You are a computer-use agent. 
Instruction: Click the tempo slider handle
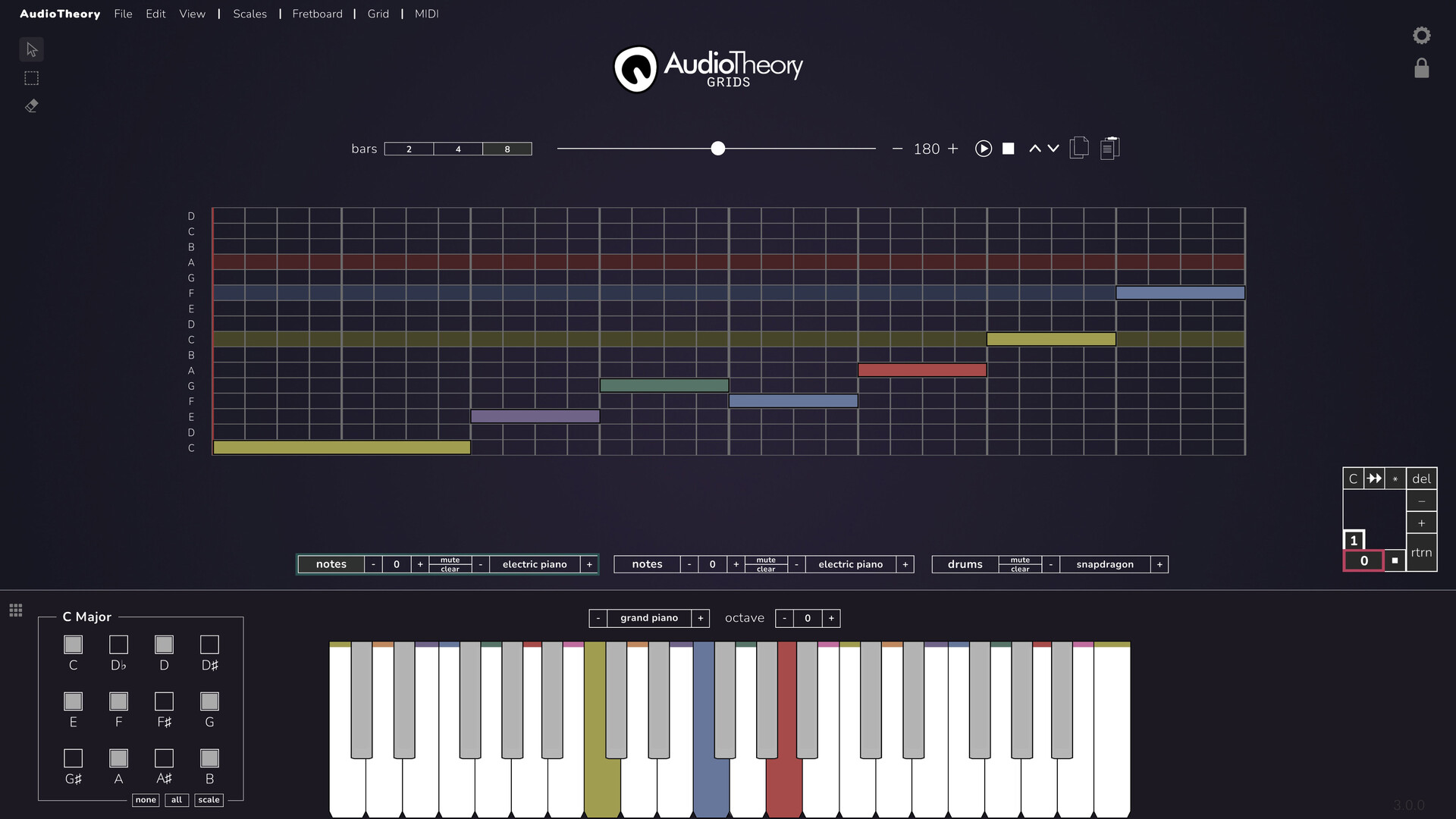[x=717, y=149]
